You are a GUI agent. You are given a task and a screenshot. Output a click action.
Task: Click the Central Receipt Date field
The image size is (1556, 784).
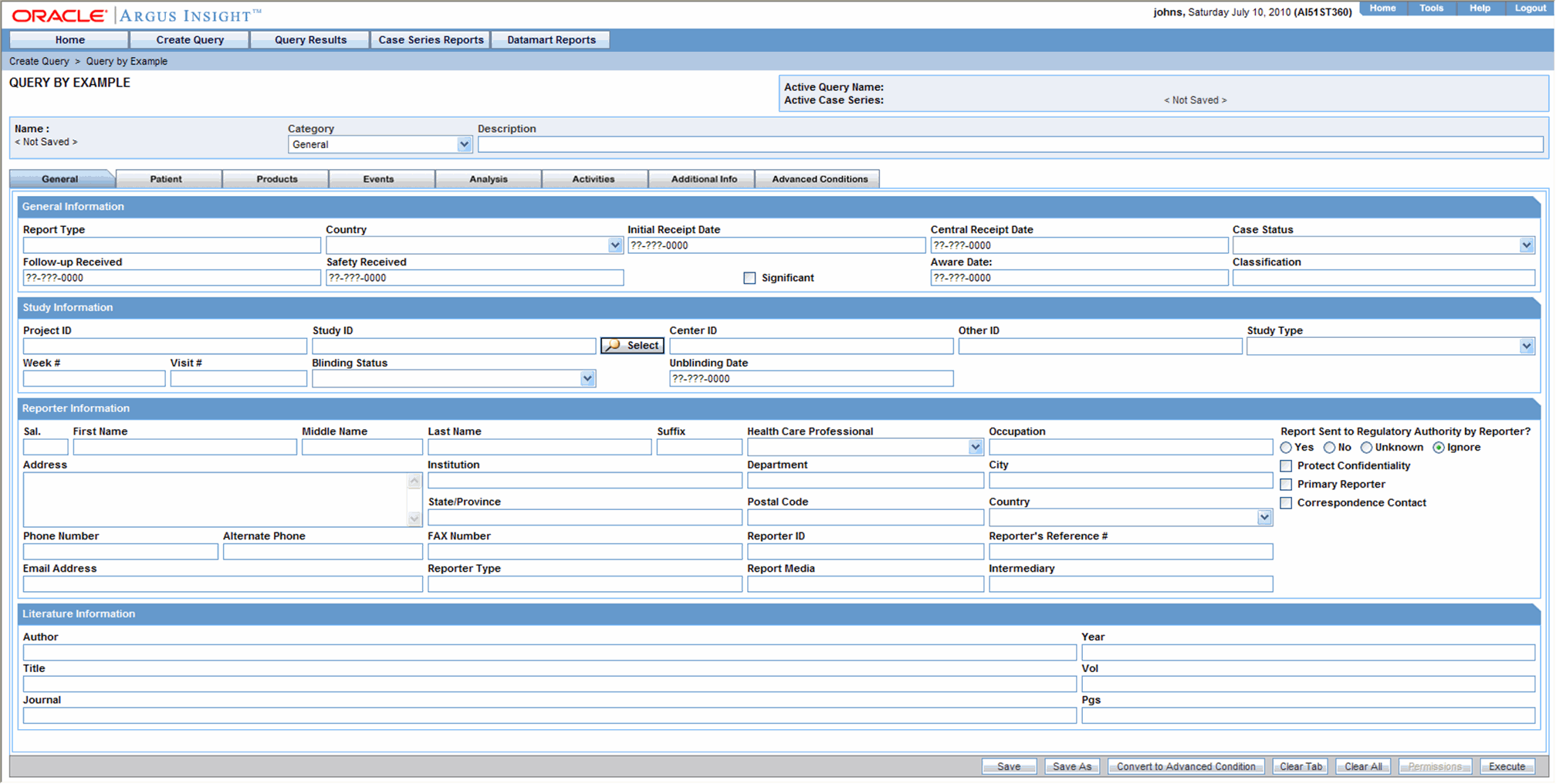pyautogui.click(x=1079, y=245)
